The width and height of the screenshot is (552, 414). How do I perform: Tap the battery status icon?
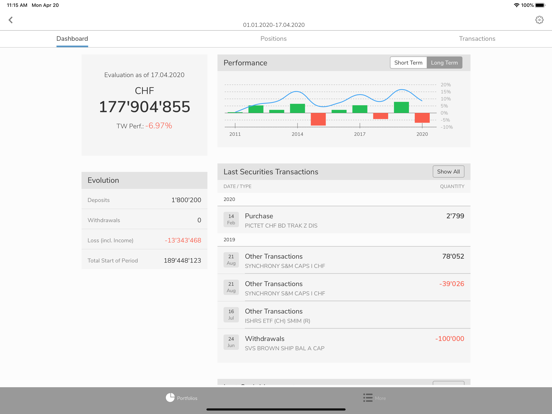click(x=540, y=5)
